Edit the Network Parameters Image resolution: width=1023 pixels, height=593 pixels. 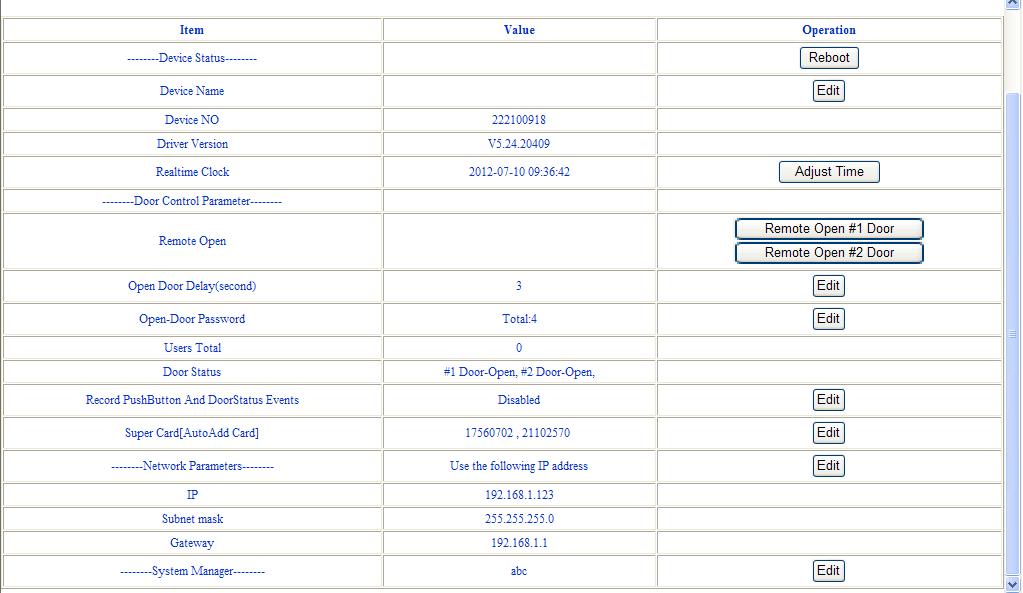[828, 465]
